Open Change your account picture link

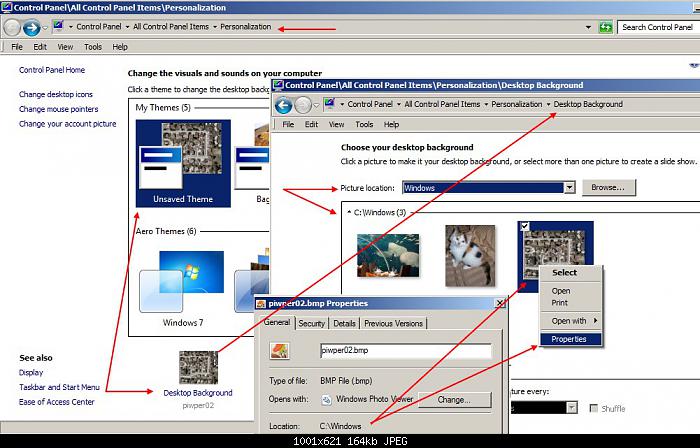pyautogui.click(x=67, y=124)
